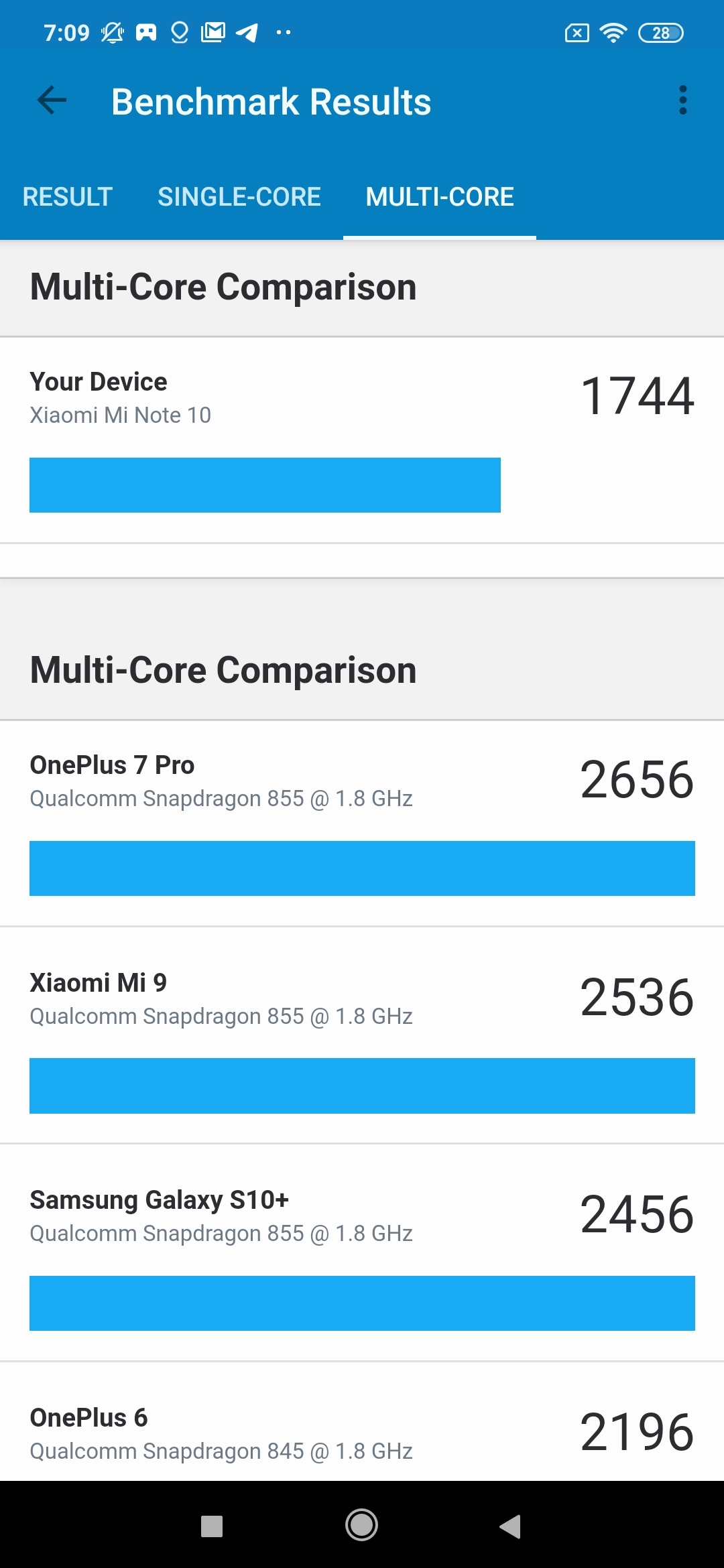Tap the muted bell status icon
Screen dimensions: 724x1568
point(113,32)
